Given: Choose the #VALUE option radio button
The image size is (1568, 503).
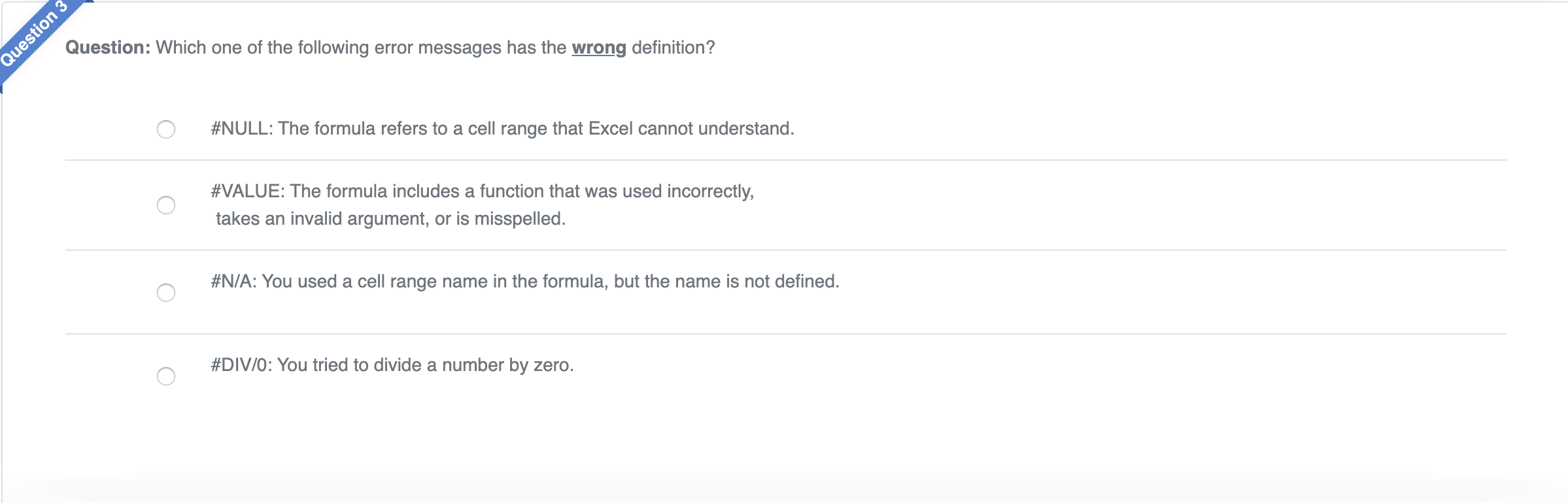Looking at the screenshot, I should [x=166, y=205].
